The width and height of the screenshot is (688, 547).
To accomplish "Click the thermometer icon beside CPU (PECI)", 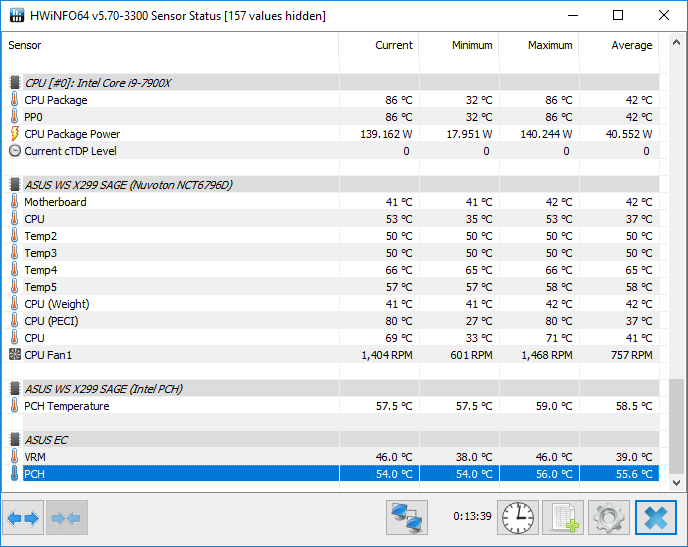I will 14,321.
